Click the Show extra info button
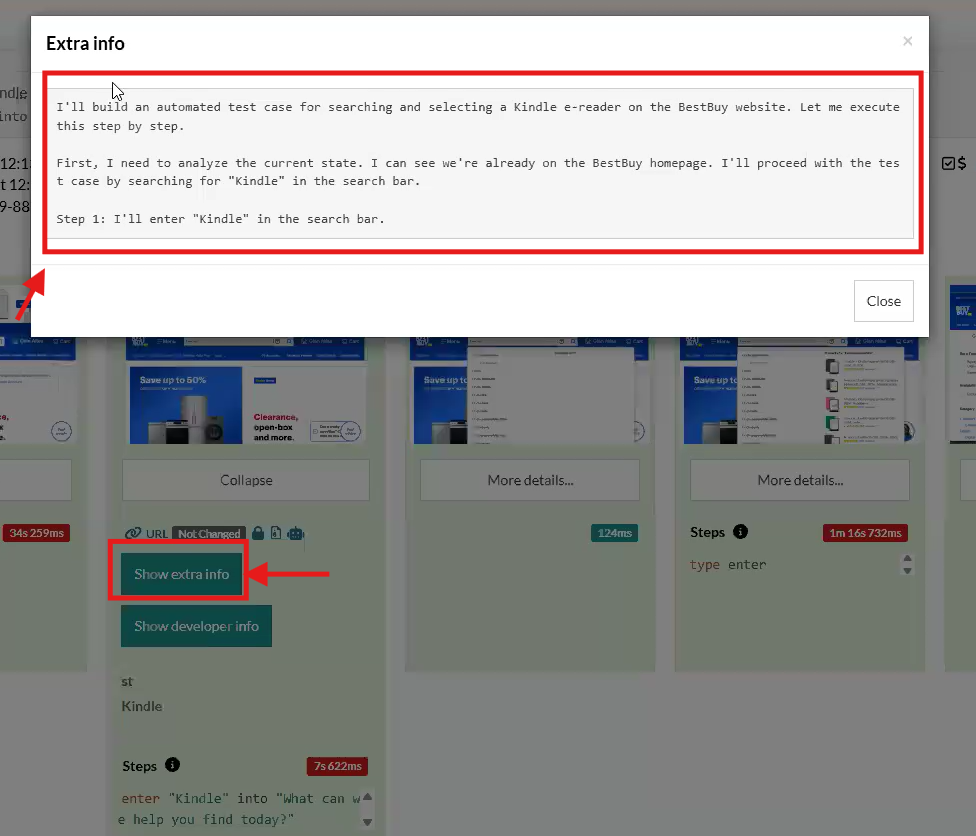The height and width of the screenshot is (836, 976). point(182,574)
